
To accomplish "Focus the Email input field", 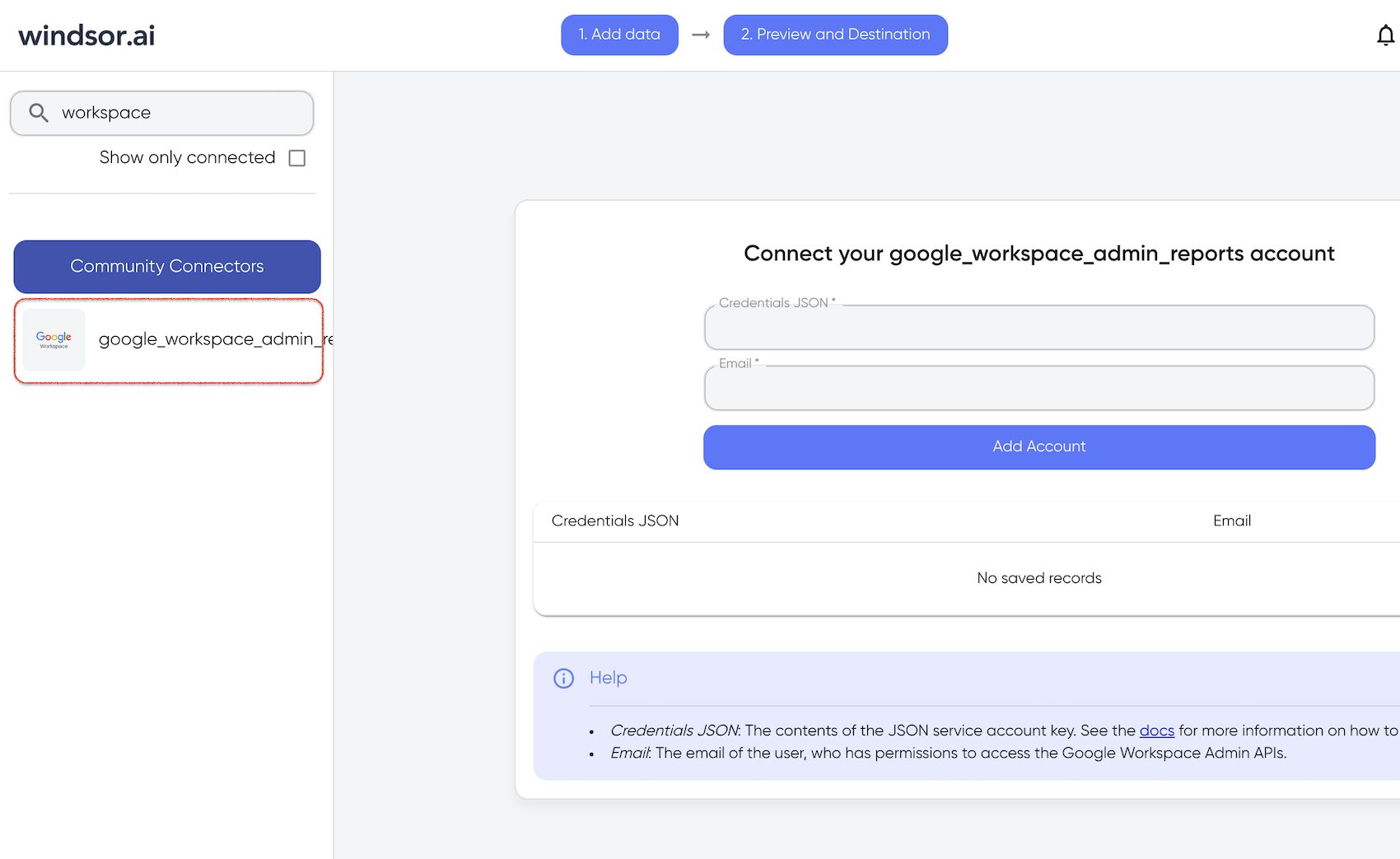I will click(1039, 388).
